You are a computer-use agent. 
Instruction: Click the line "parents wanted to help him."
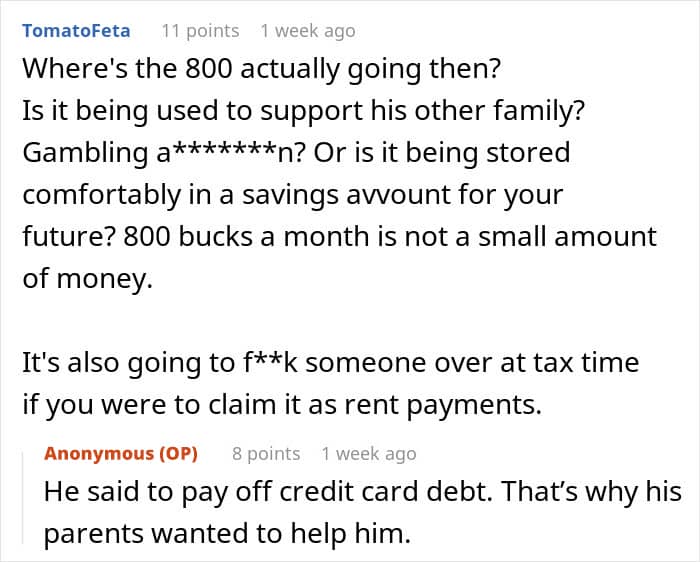pos(227,533)
